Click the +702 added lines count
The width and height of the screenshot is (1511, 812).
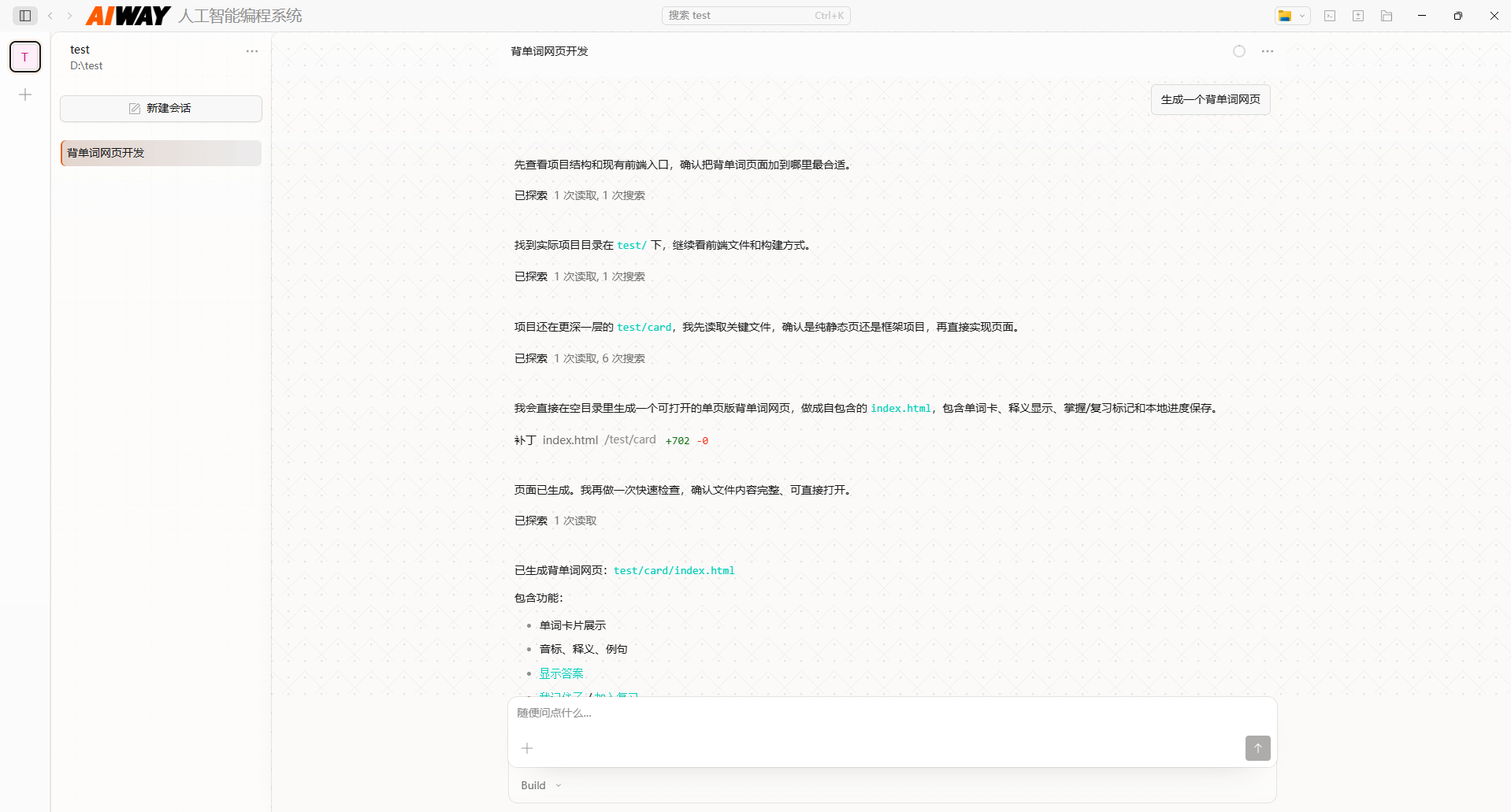point(678,441)
